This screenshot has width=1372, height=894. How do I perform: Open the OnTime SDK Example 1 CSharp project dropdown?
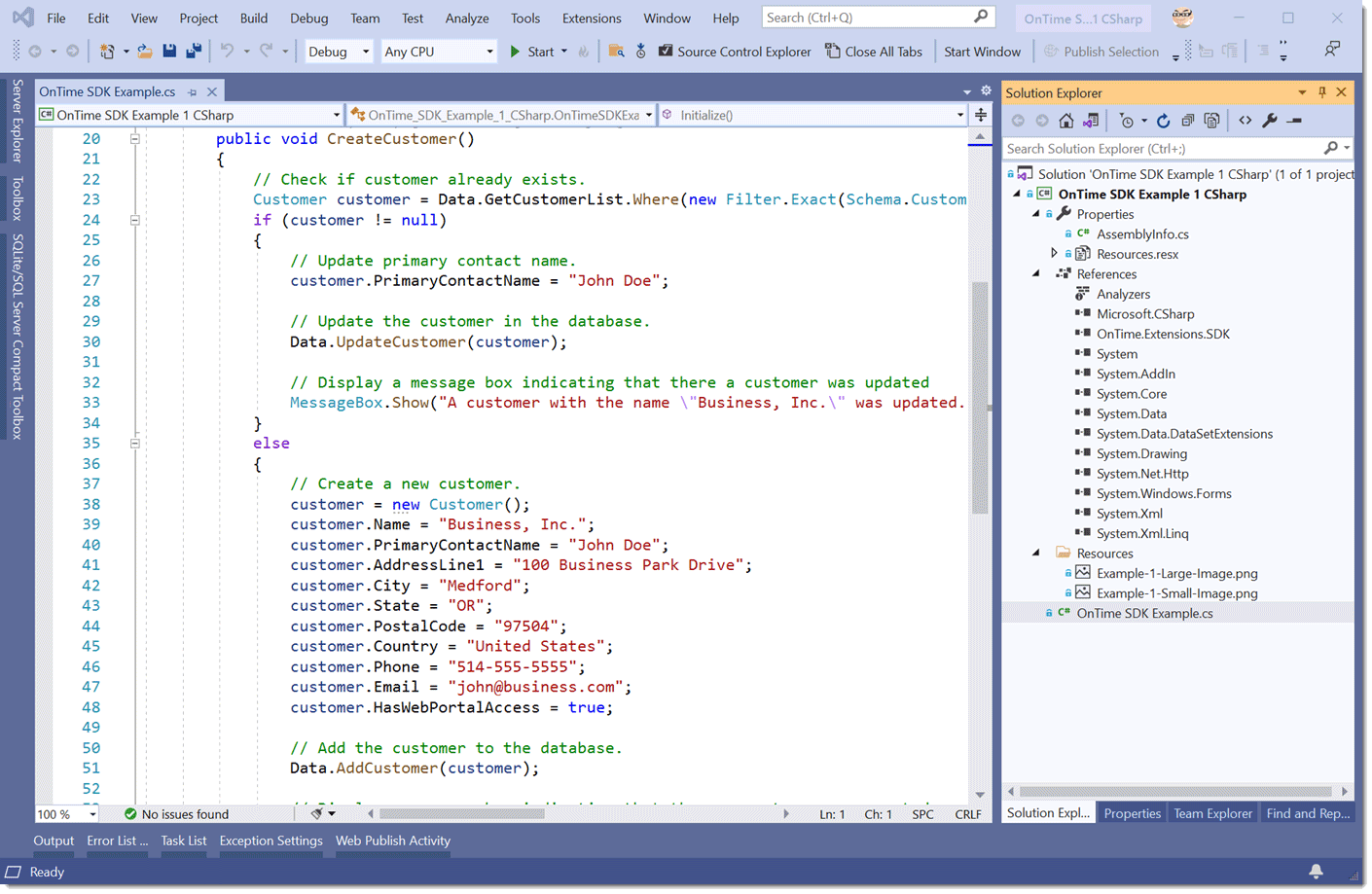[336, 115]
